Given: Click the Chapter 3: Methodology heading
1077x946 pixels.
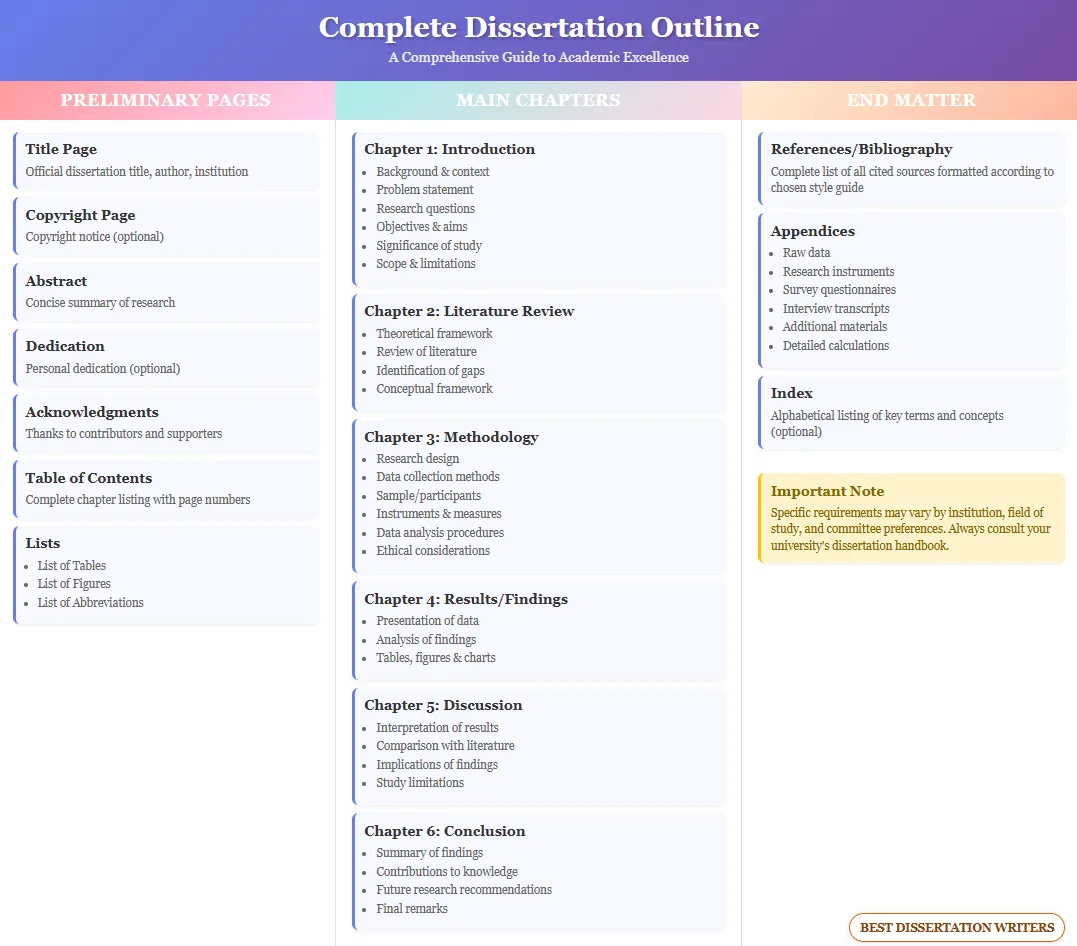Looking at the screenshot, I should click(451, 437).
